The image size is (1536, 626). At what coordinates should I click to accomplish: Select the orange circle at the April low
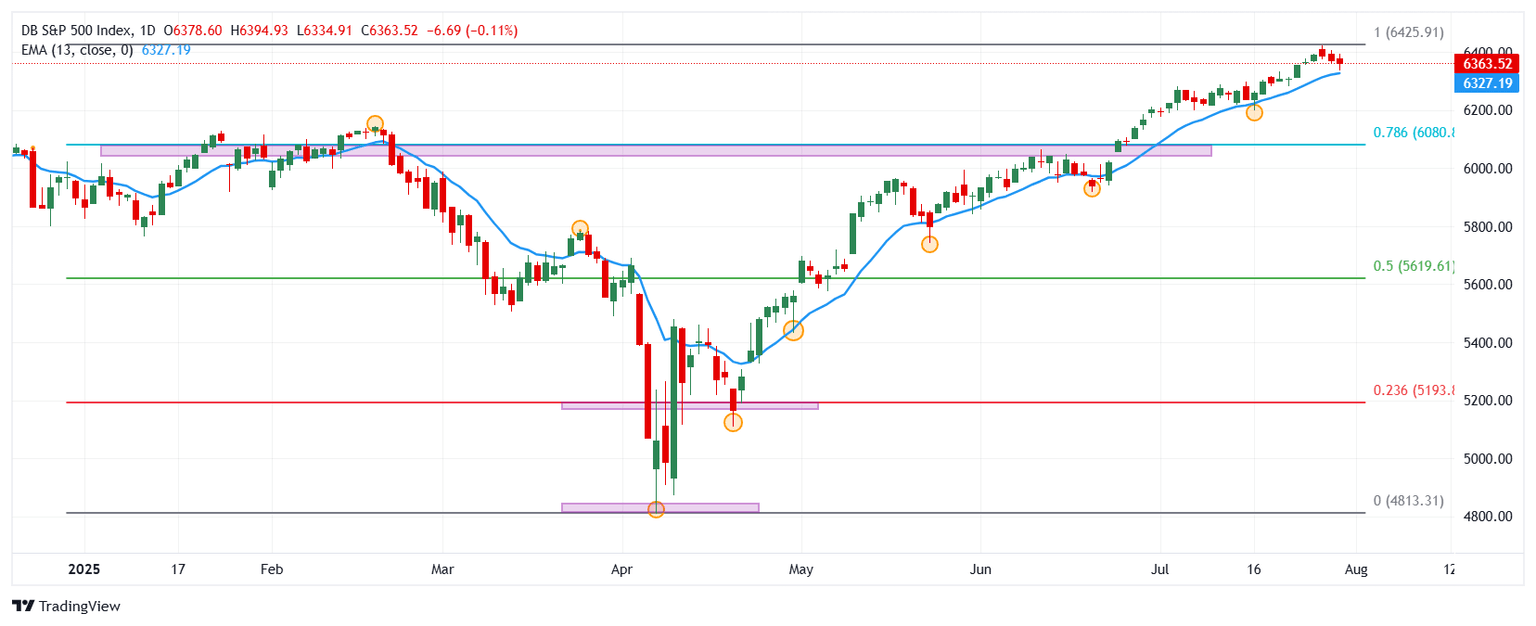click(x=656, y=510)
